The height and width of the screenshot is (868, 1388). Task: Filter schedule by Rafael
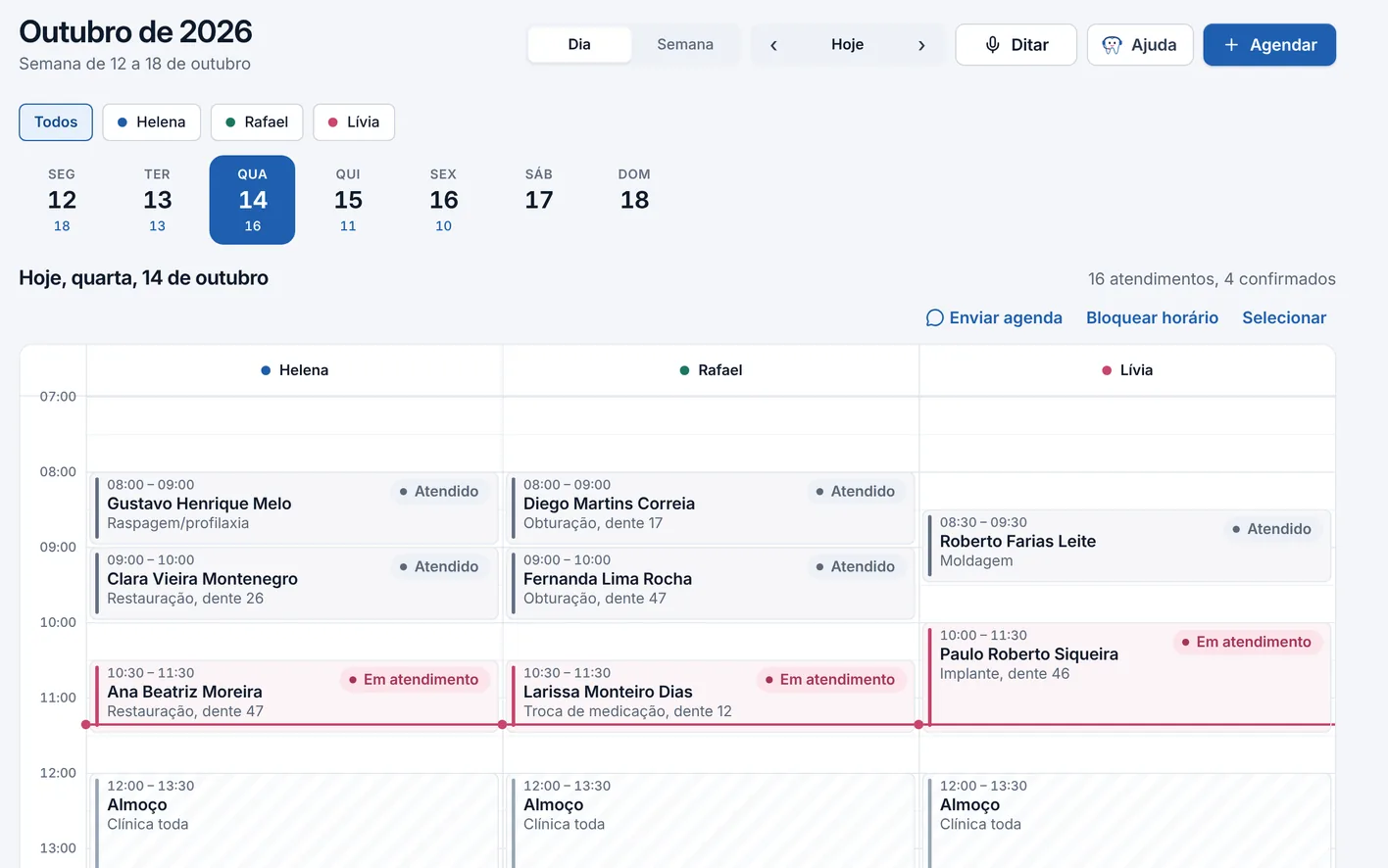[x=257, y=122]
